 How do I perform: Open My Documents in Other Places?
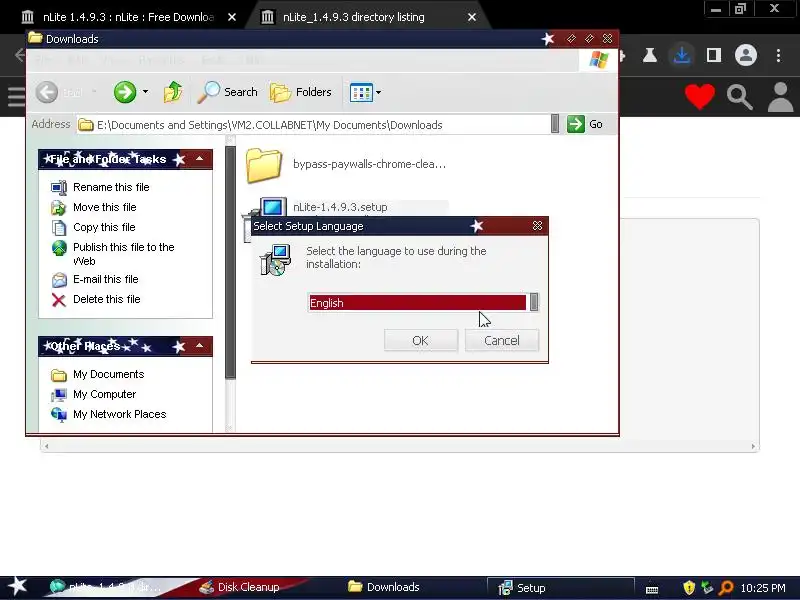pyautogui.click(x=109, y=374)
